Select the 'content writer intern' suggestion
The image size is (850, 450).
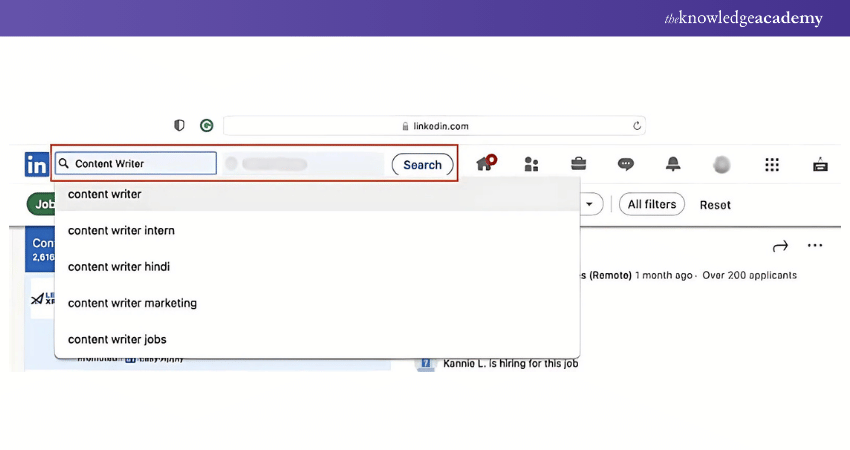click(121, 231)
